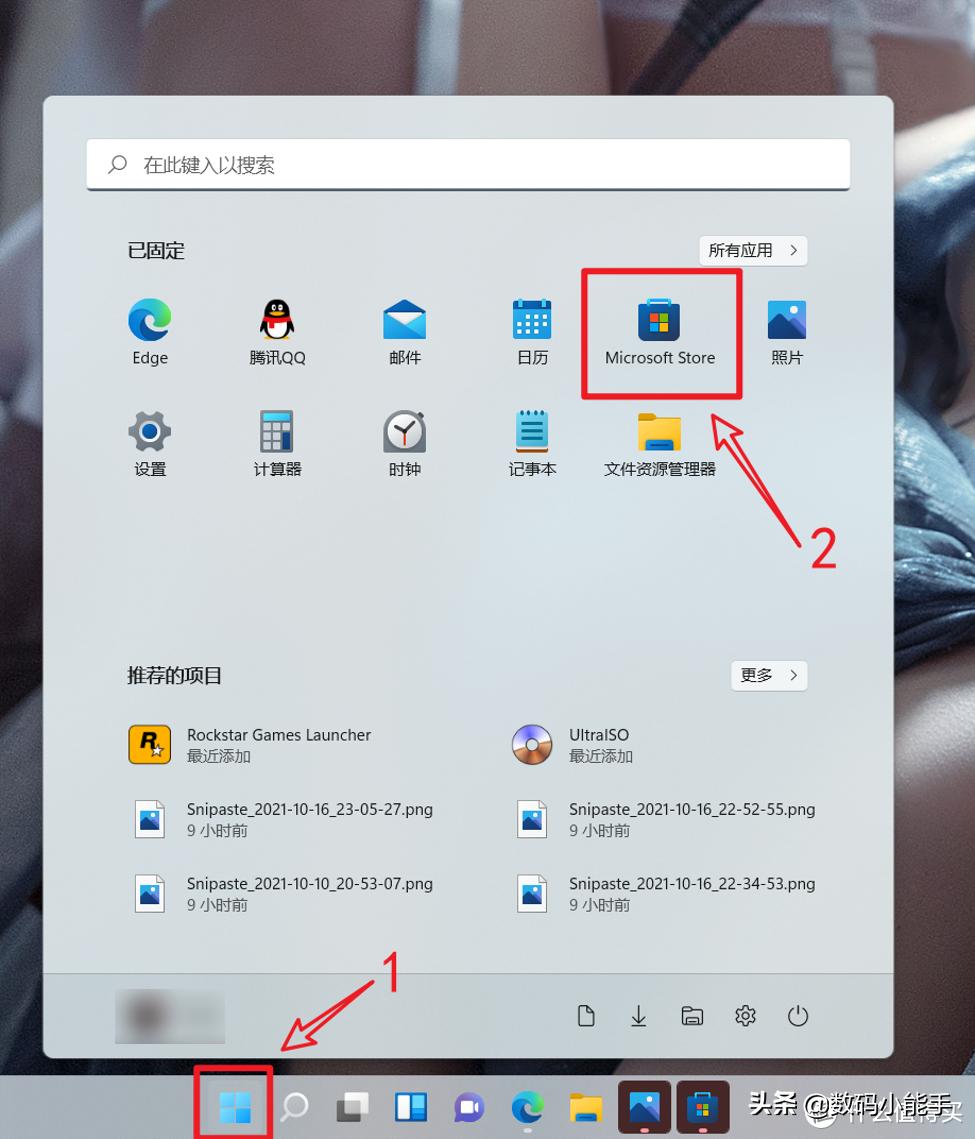Open the 邮件 mail app

pyautogui.click(x=405, y=332)
